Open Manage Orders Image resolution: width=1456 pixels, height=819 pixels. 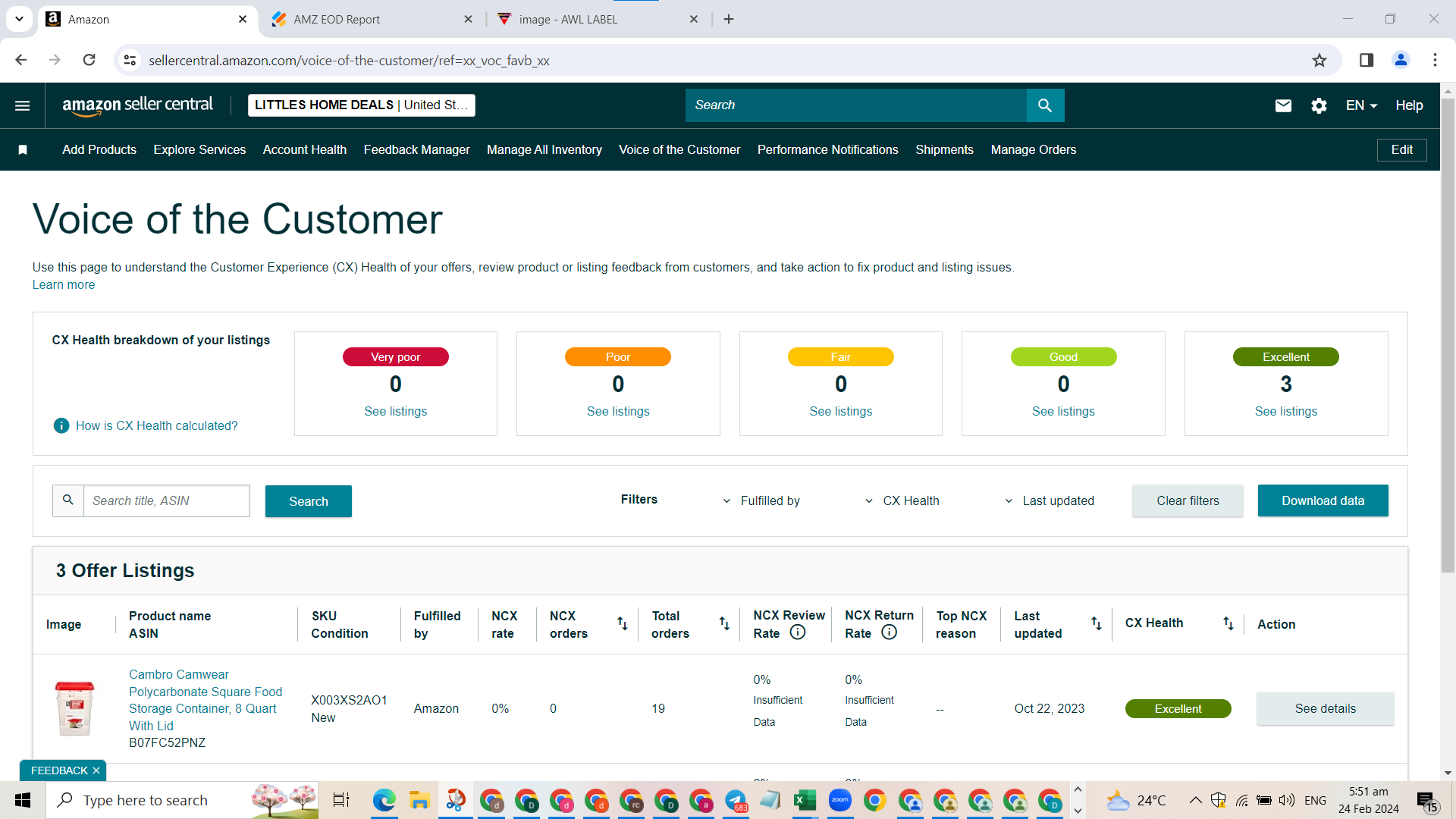[1033, 150]
